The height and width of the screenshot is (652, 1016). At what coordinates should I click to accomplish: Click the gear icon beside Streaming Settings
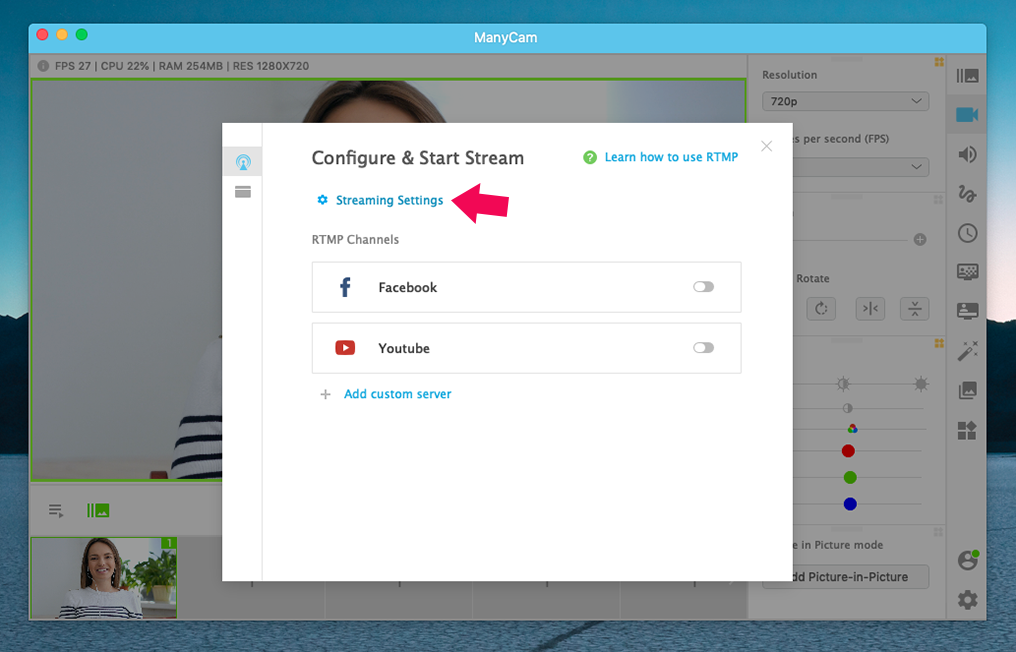tap(322, 200)
